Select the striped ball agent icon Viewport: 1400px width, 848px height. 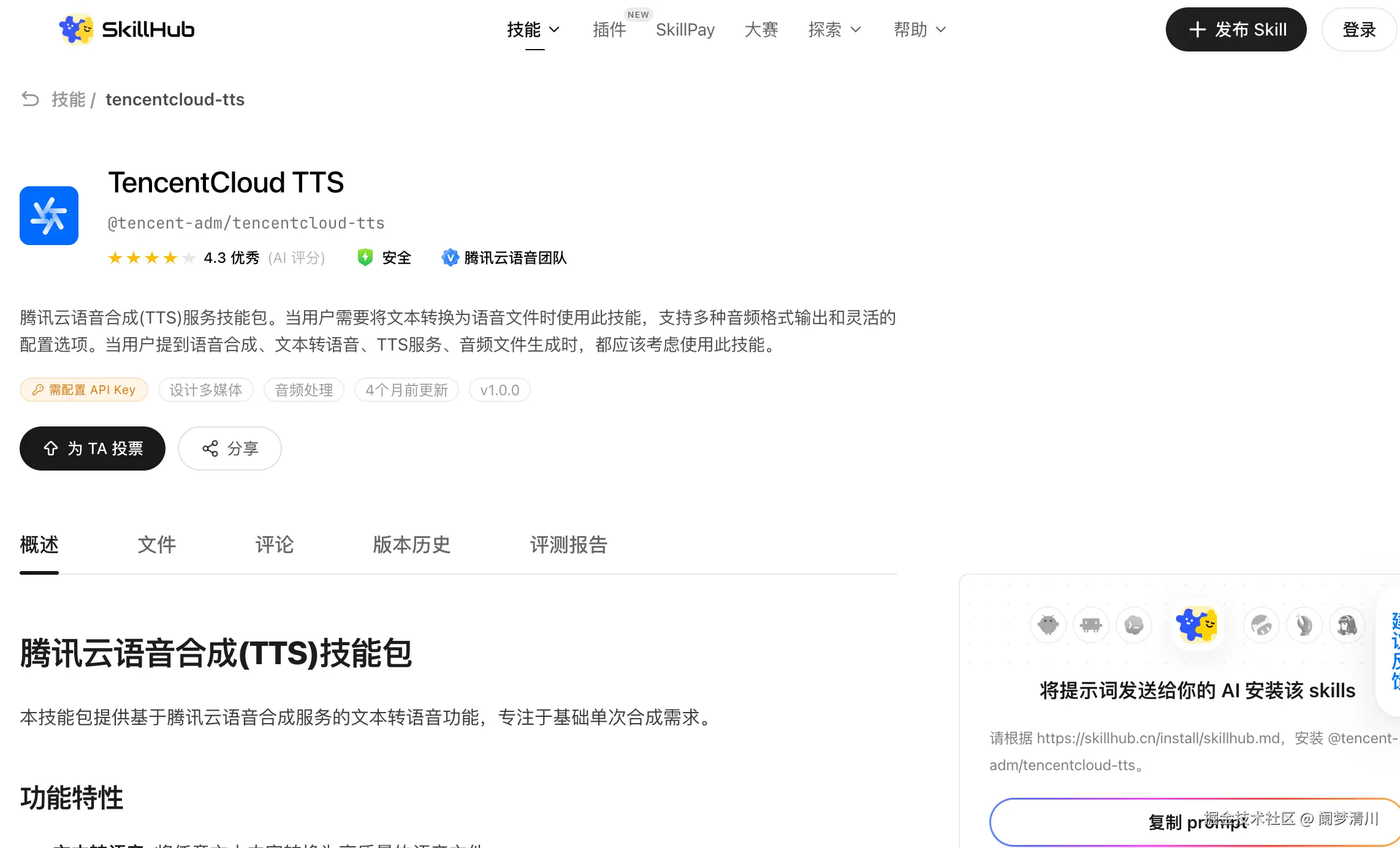click(x=1261, y=625)
